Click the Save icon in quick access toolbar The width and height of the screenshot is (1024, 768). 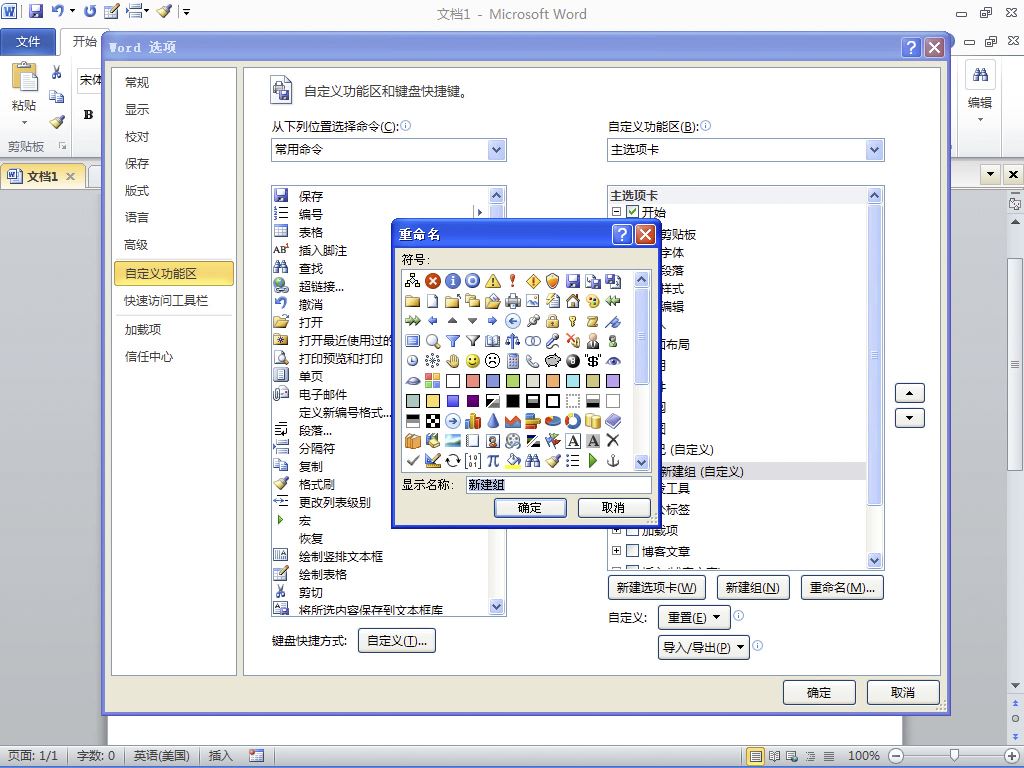pyautogui.click(x=36, y=11)
